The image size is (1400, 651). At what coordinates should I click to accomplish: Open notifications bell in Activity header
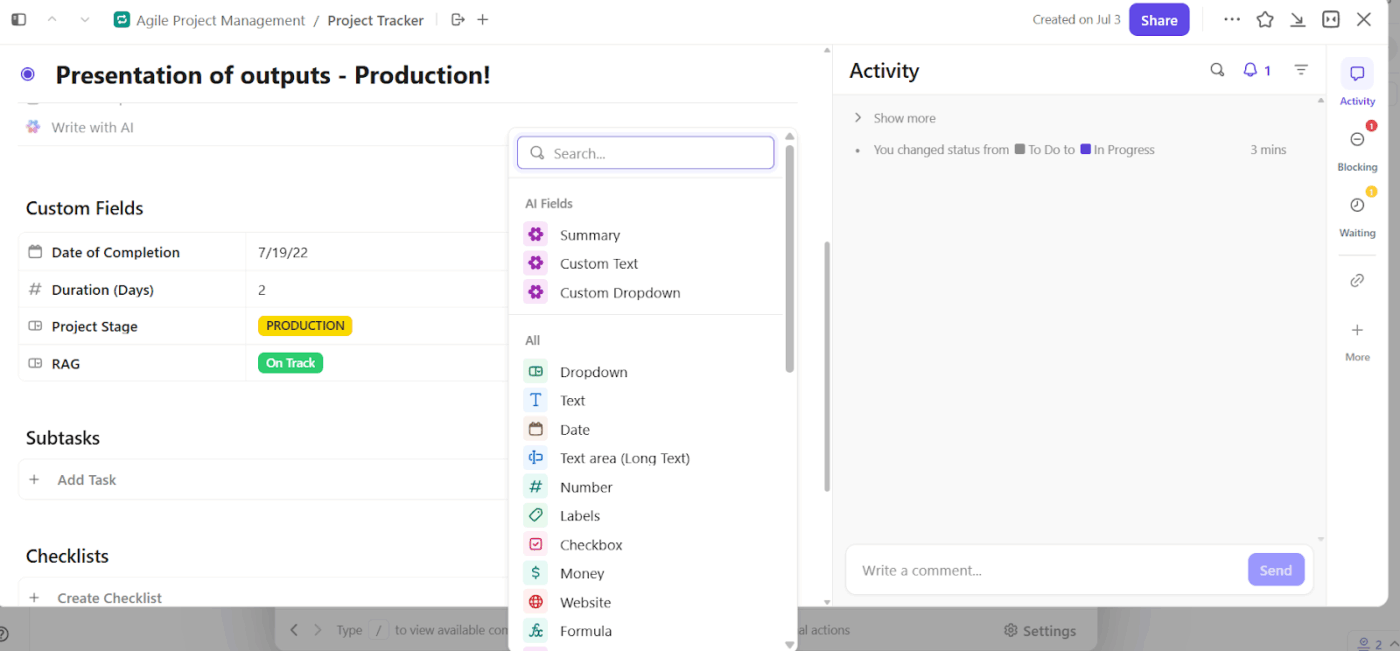1250,70
